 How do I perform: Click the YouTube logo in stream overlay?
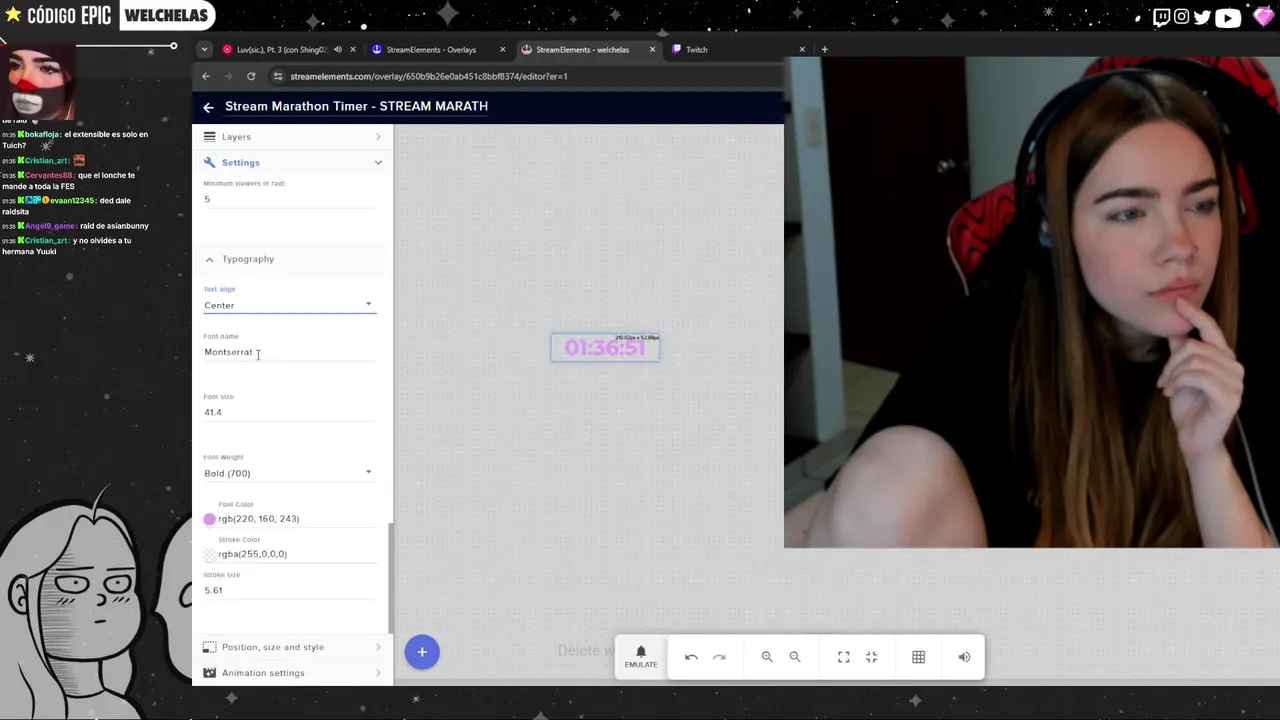[1228, 17]
